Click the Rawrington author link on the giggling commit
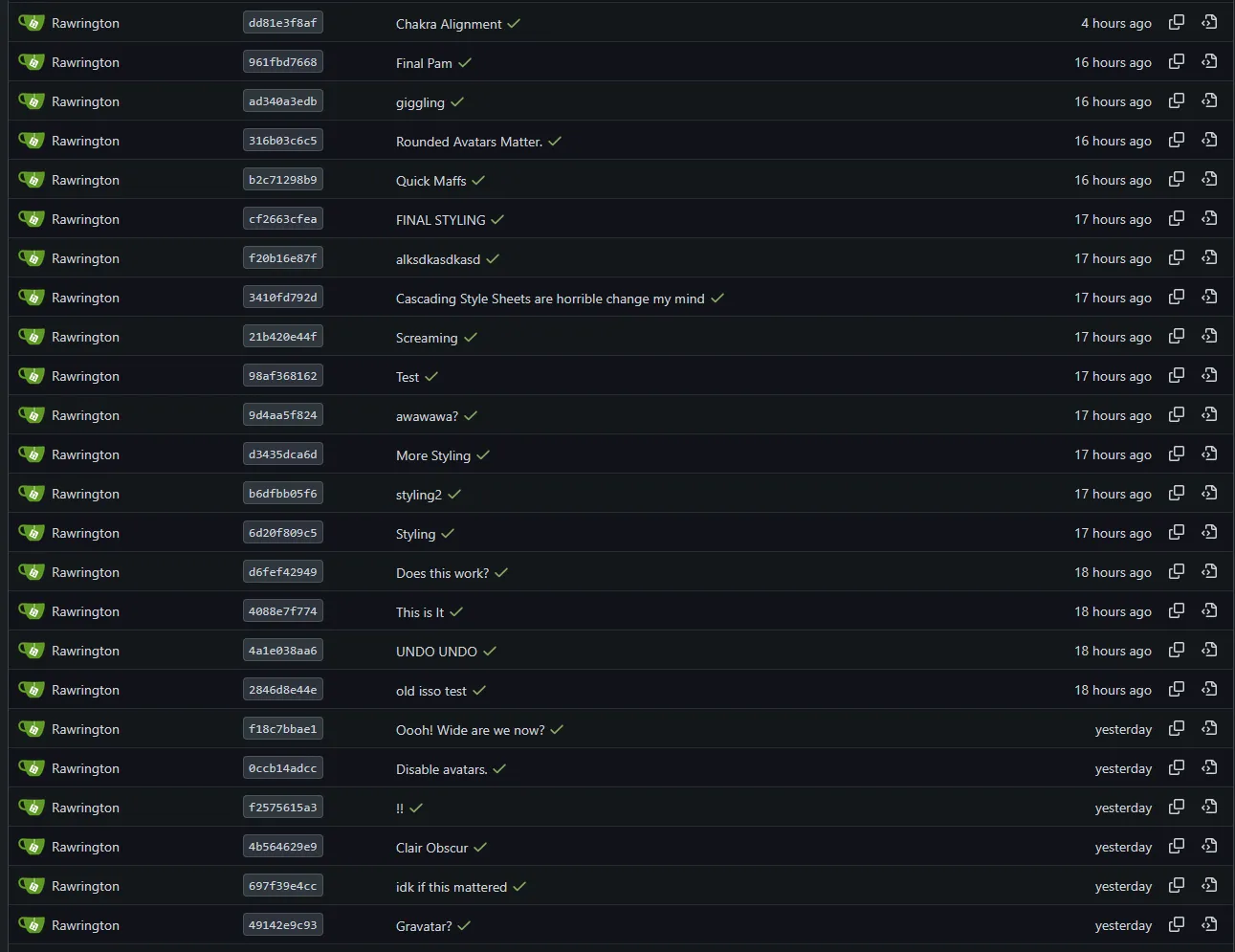This screenshot has width=1235, height=952. tap(85, 100)
